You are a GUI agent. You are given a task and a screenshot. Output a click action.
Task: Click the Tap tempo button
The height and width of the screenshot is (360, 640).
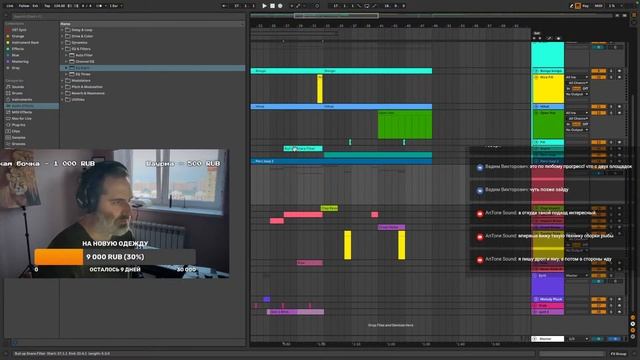(47, 6)
